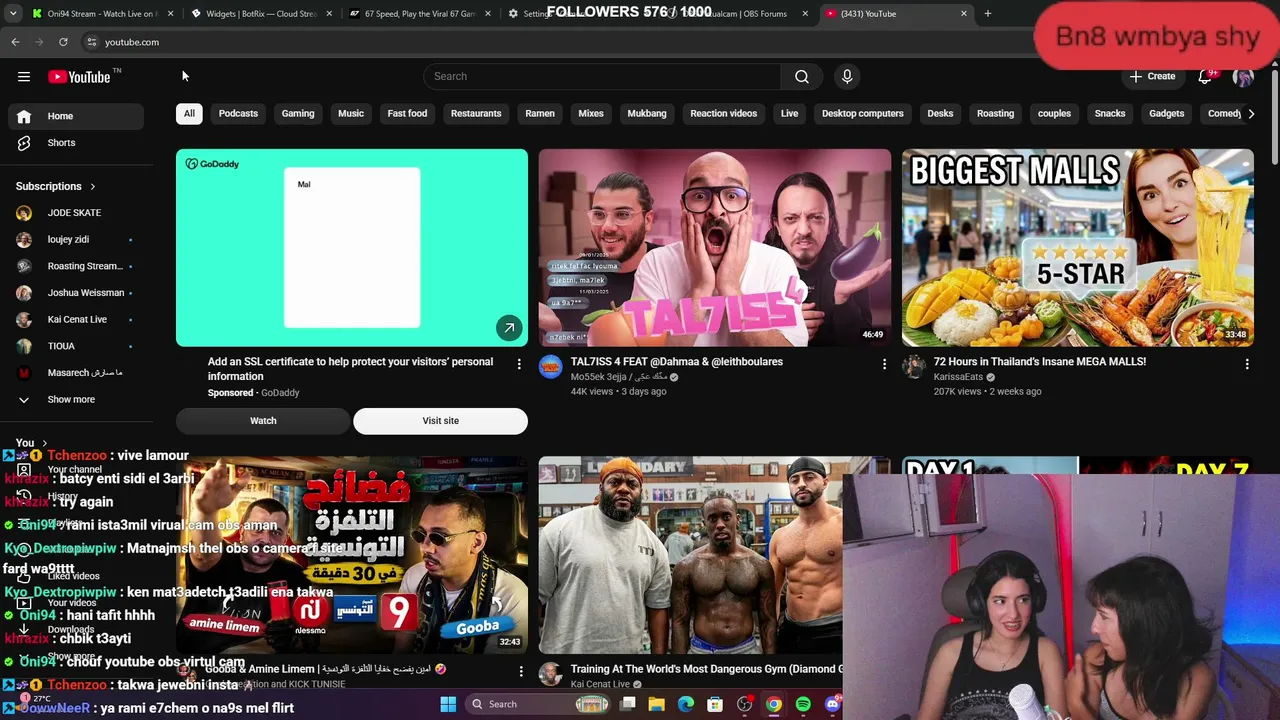Viewport: 1280px width, 720px height.
Task: Start voice search with the microphone
Action: [847, 76]
